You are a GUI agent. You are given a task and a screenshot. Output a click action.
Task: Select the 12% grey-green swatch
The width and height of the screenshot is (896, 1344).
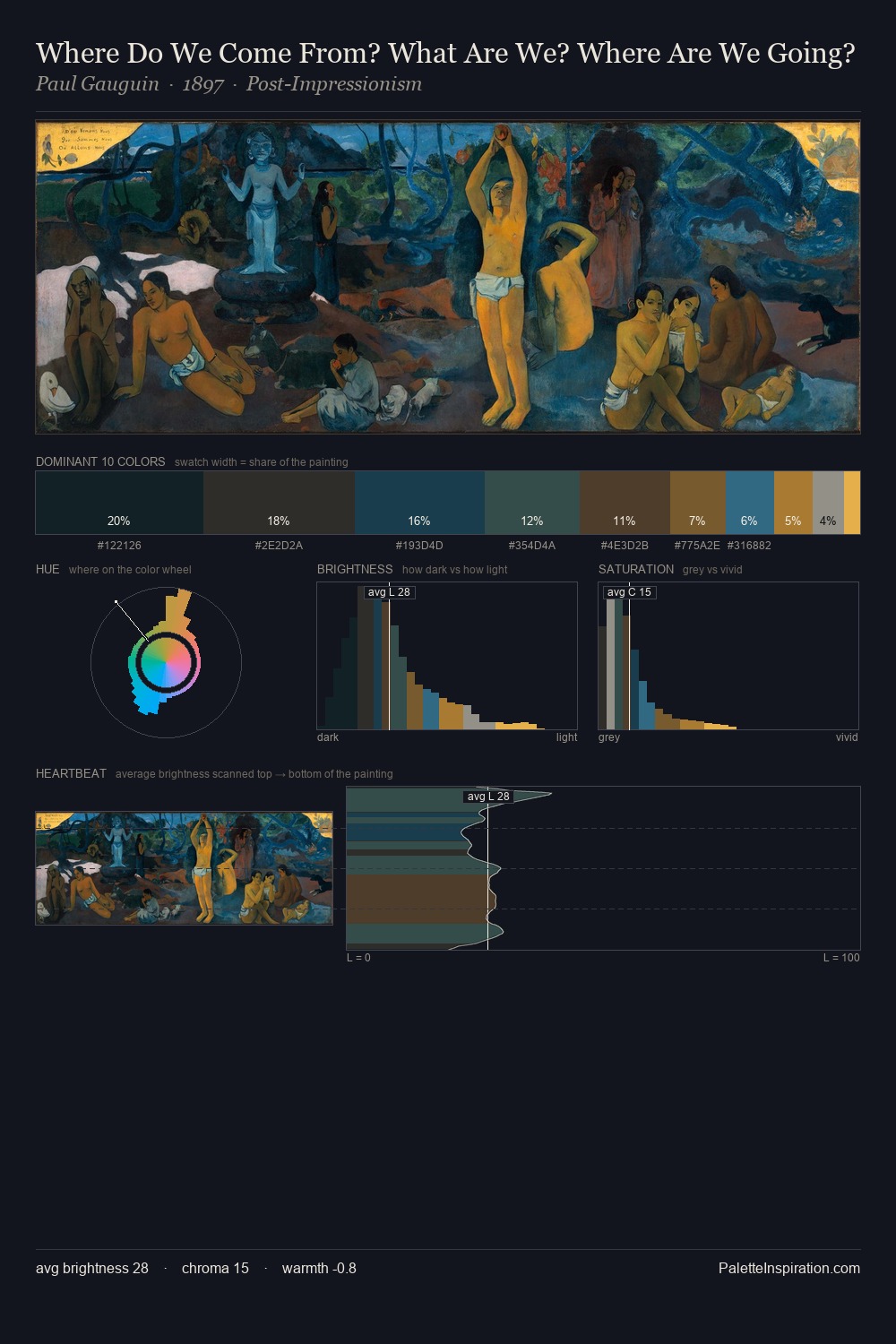(x=532, y=503)
